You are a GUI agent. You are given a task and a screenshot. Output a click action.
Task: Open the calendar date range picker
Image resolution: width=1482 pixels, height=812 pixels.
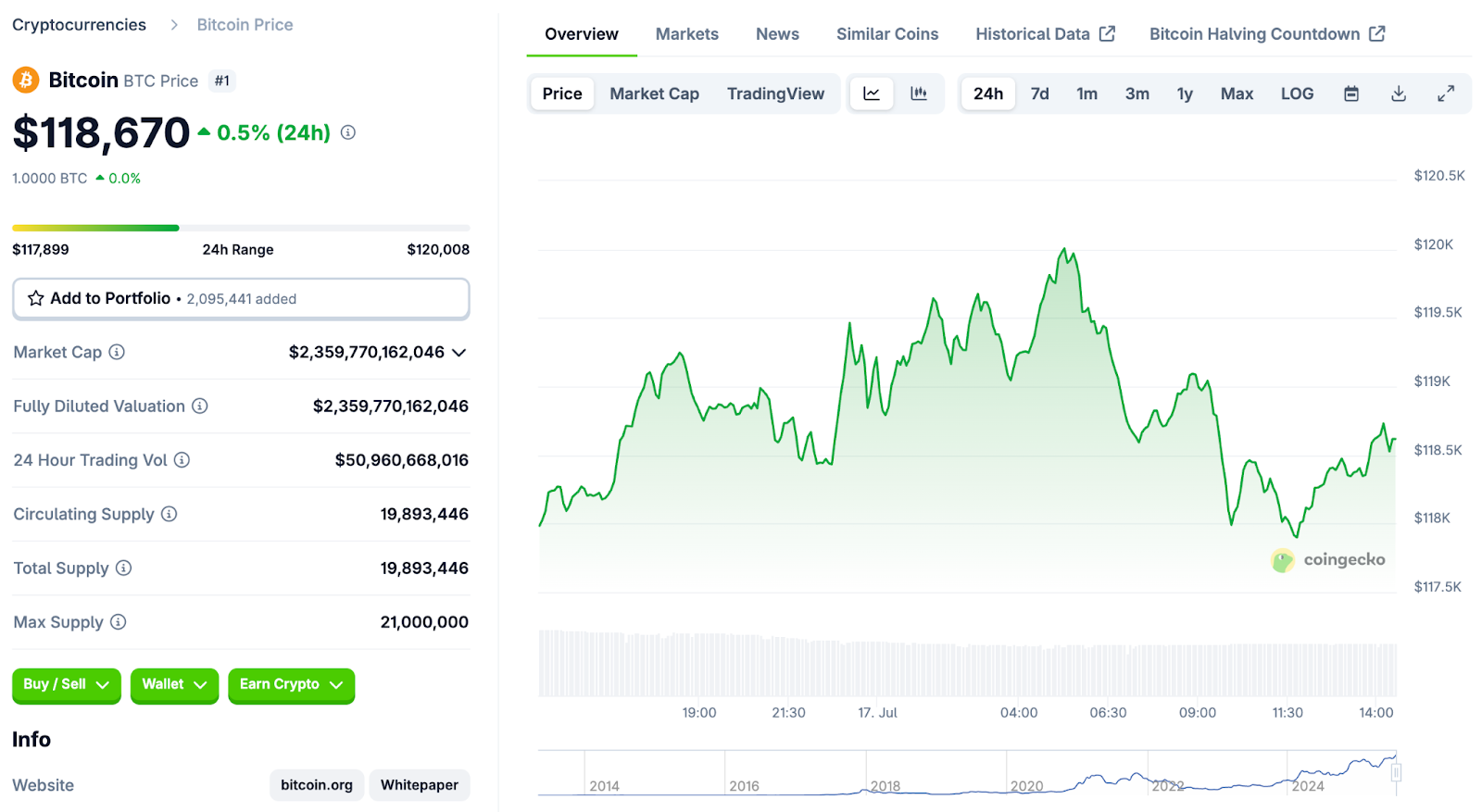[x=1351, y=94]
